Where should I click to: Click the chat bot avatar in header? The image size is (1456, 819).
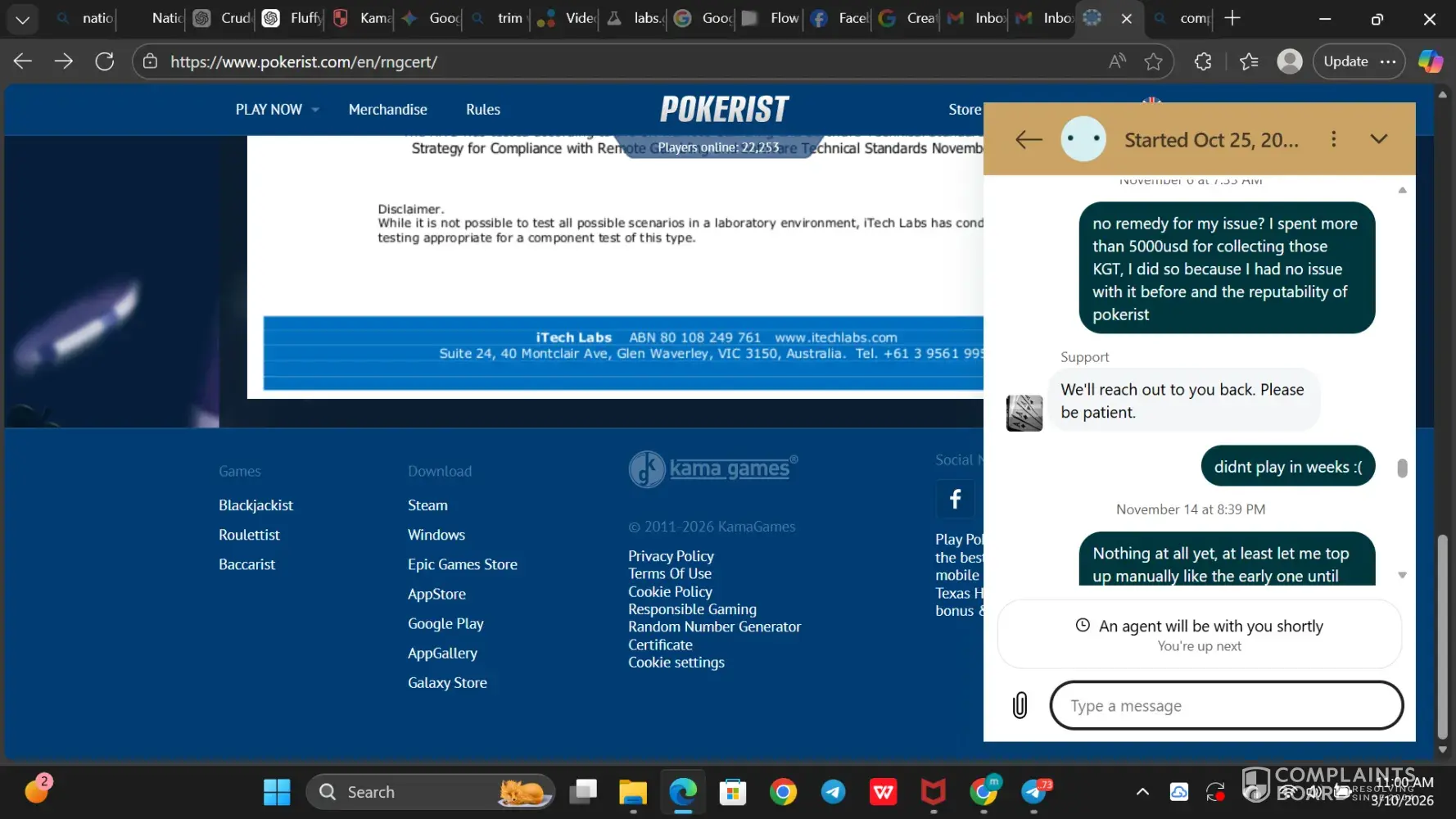(x=1083, y=139)
